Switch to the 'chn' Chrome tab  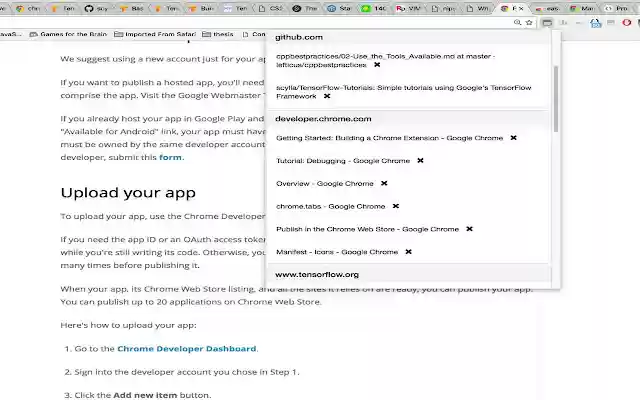[28, 8]
